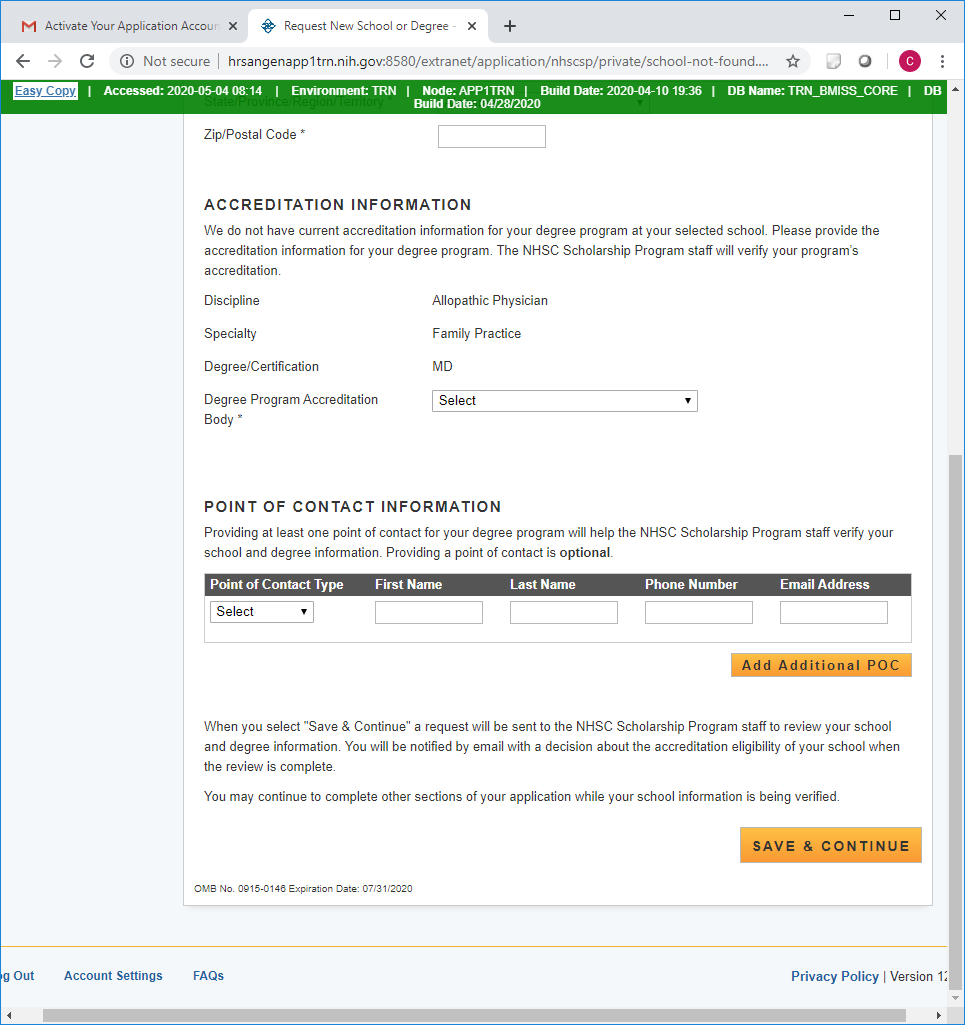The width and height of the screenshot is (965, 1025).
Task: Click into the Zip/Postal Code field
Action: click(491, 136)
